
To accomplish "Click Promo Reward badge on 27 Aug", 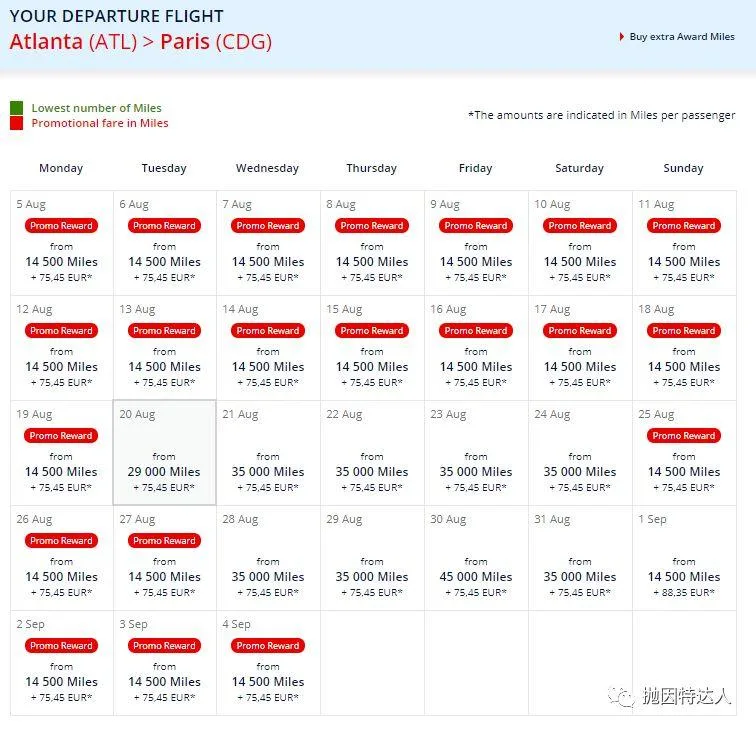I will (165, 541).
